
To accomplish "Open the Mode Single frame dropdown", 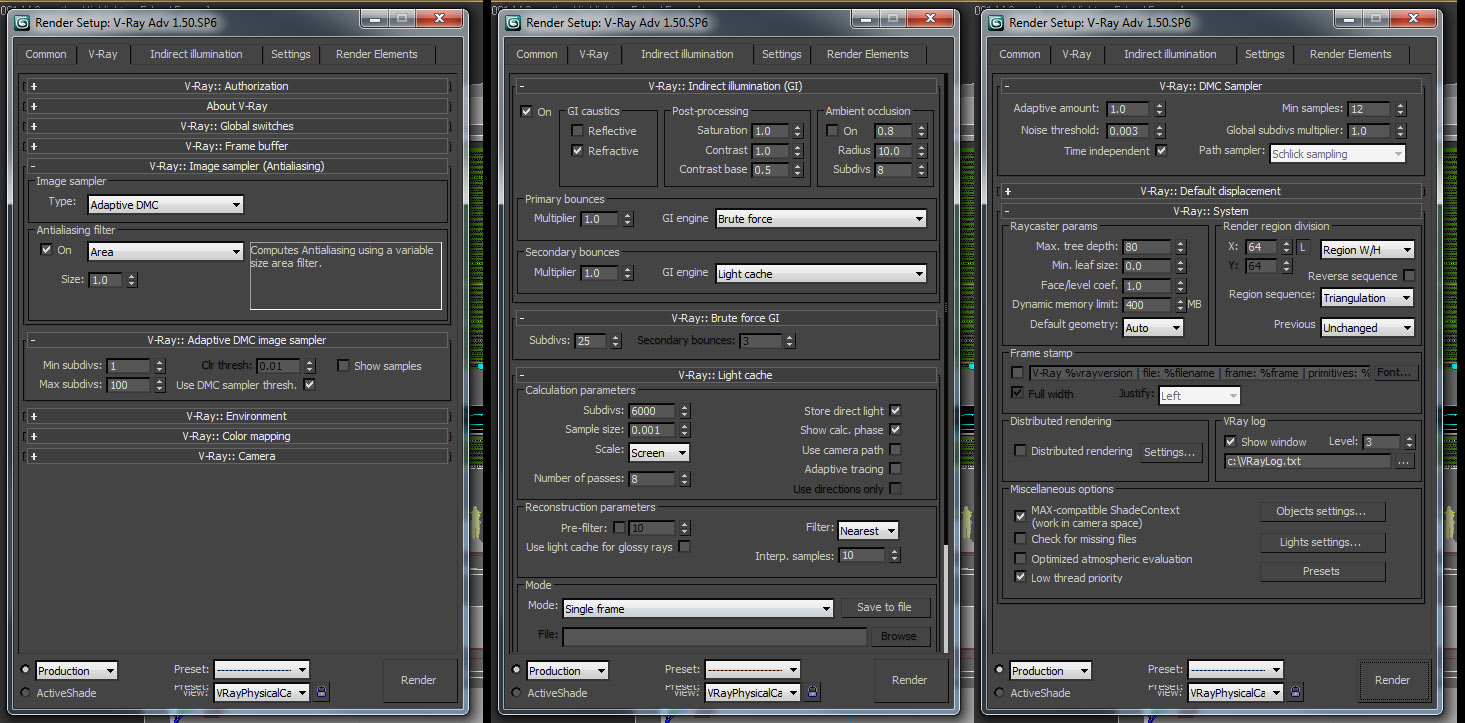I will pos(697,608).
